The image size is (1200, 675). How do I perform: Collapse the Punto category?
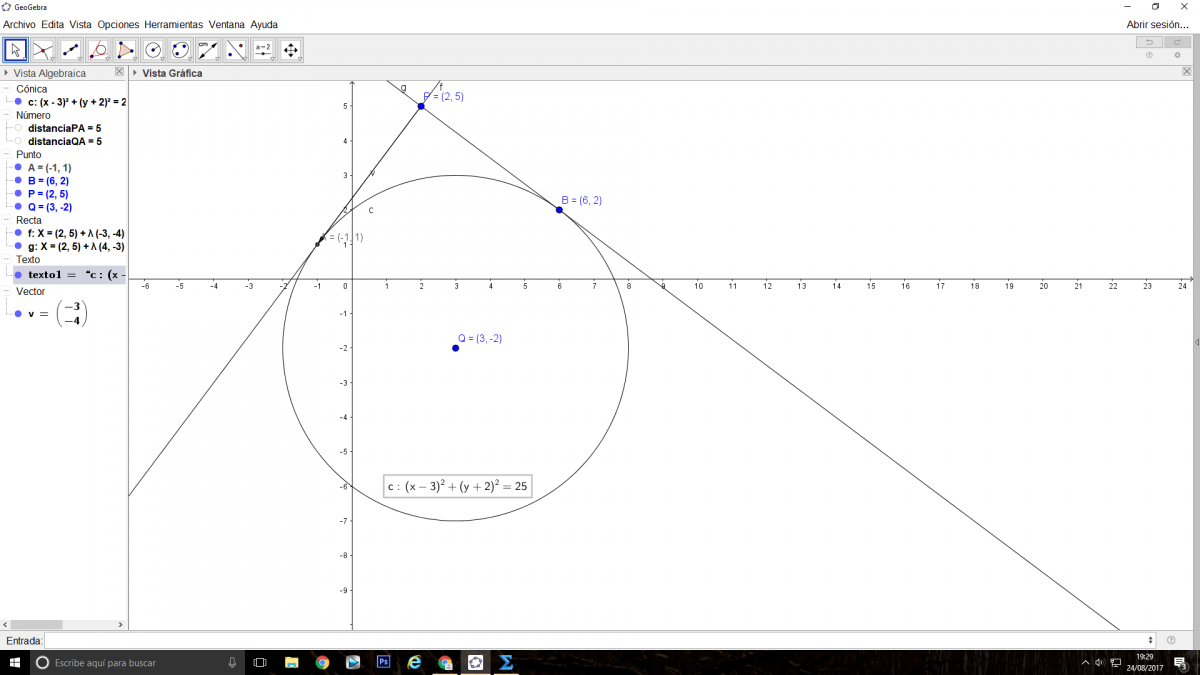click(x=8, y=155)
